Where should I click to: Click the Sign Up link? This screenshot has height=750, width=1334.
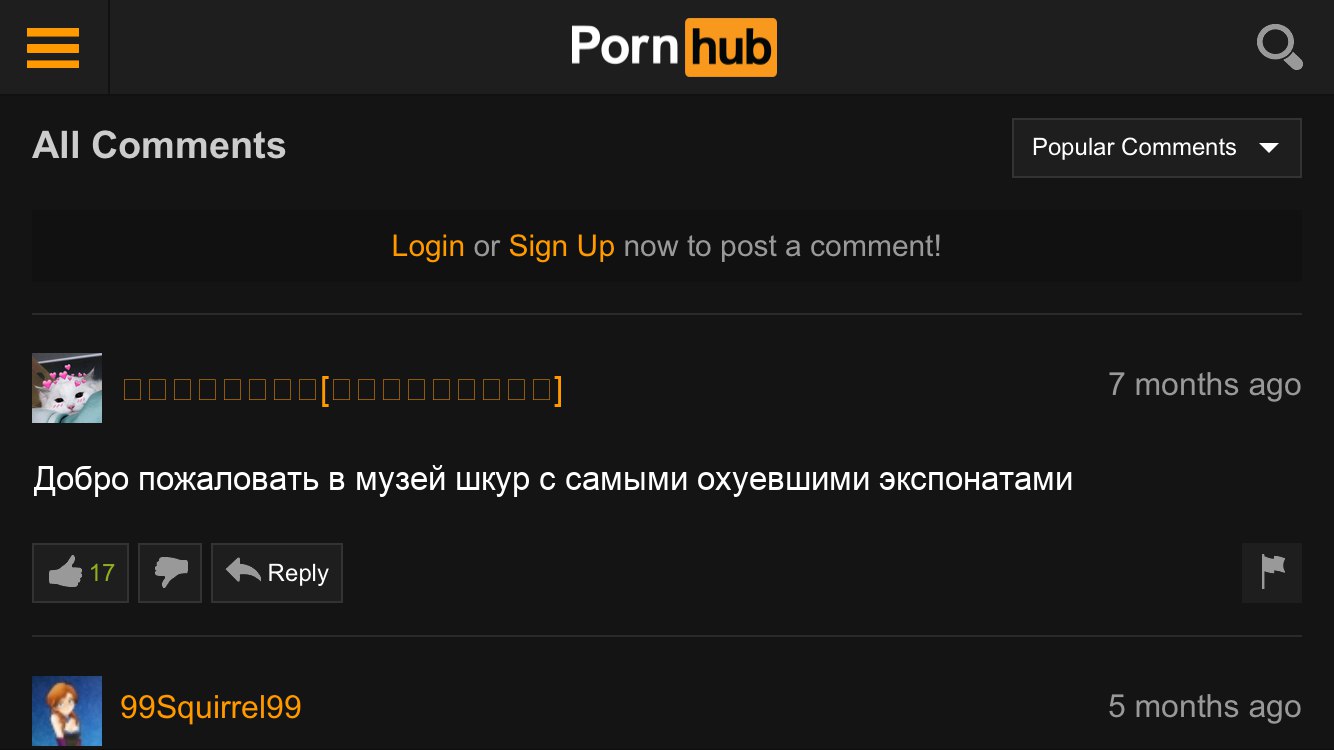coord(562,246)
